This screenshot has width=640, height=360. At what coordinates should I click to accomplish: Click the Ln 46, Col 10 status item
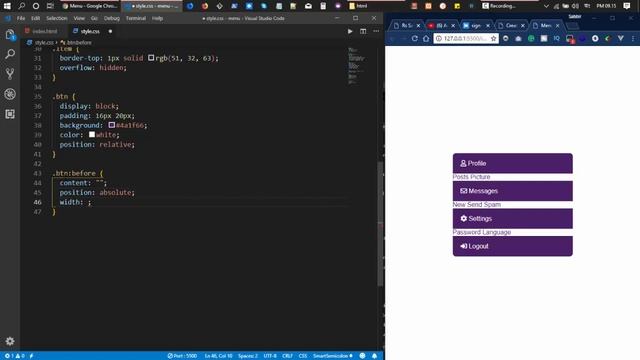tap(218, 356)
